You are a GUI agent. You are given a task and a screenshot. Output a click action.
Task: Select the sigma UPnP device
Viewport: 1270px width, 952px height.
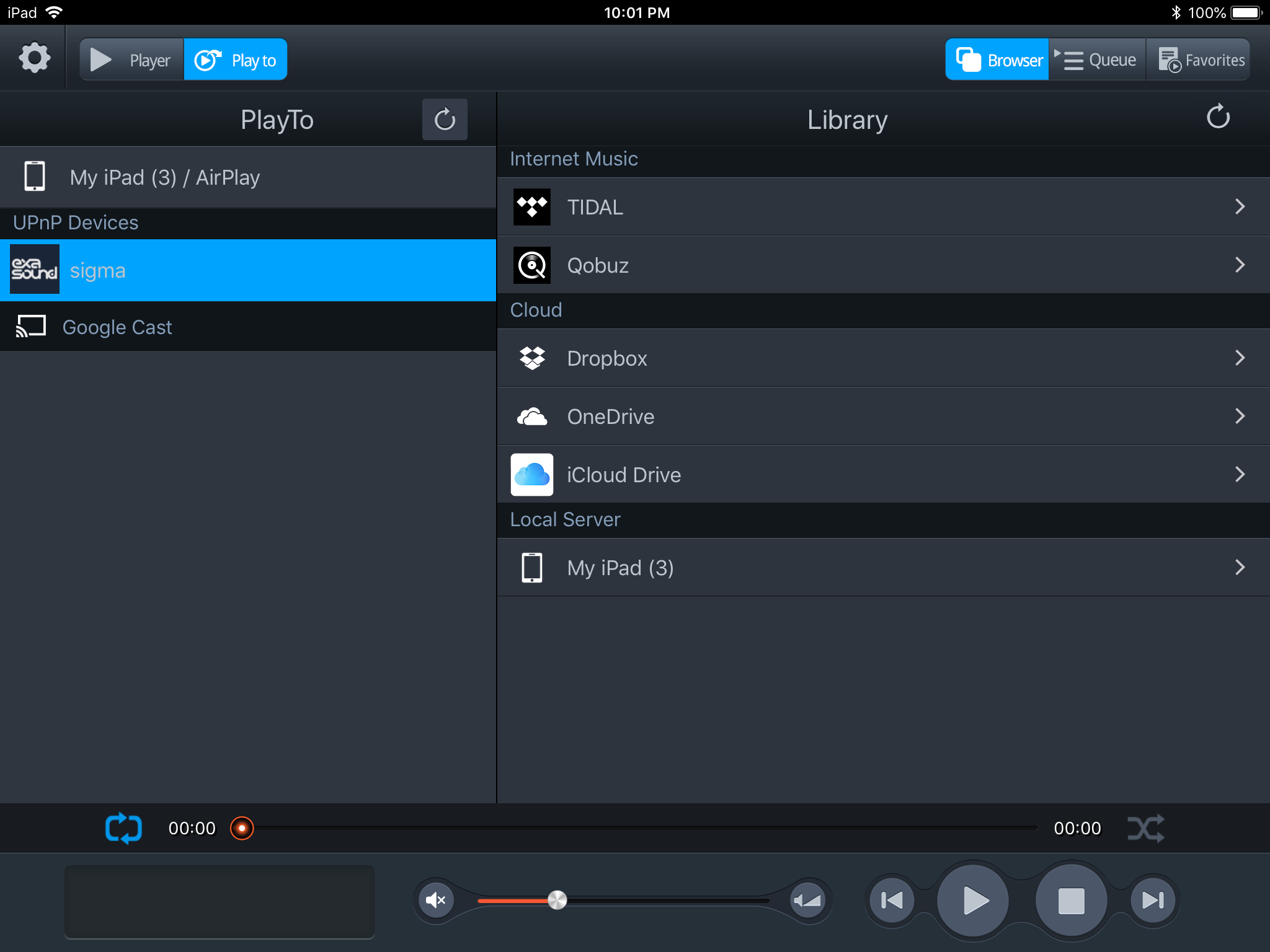coord(248,270)
